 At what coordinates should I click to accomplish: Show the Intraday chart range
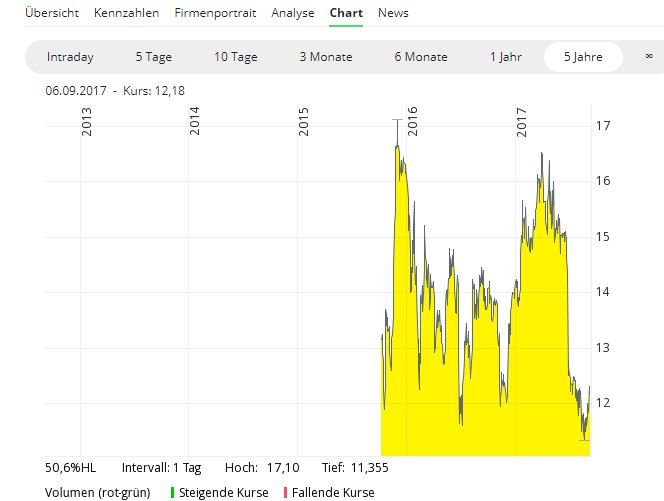[x=70, y=57]
